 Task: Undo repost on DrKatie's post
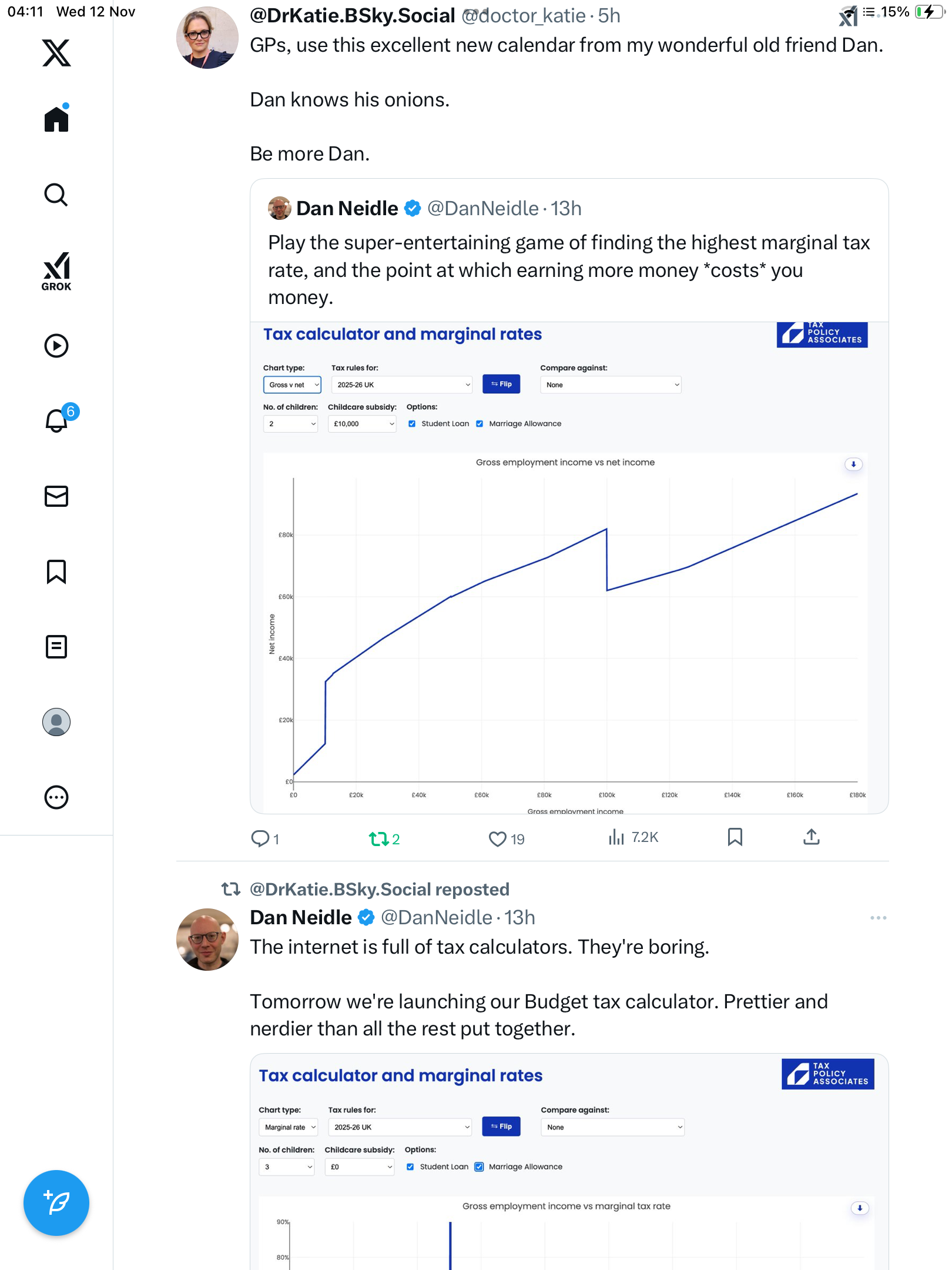pyautogui.click(x=378, y=838)
